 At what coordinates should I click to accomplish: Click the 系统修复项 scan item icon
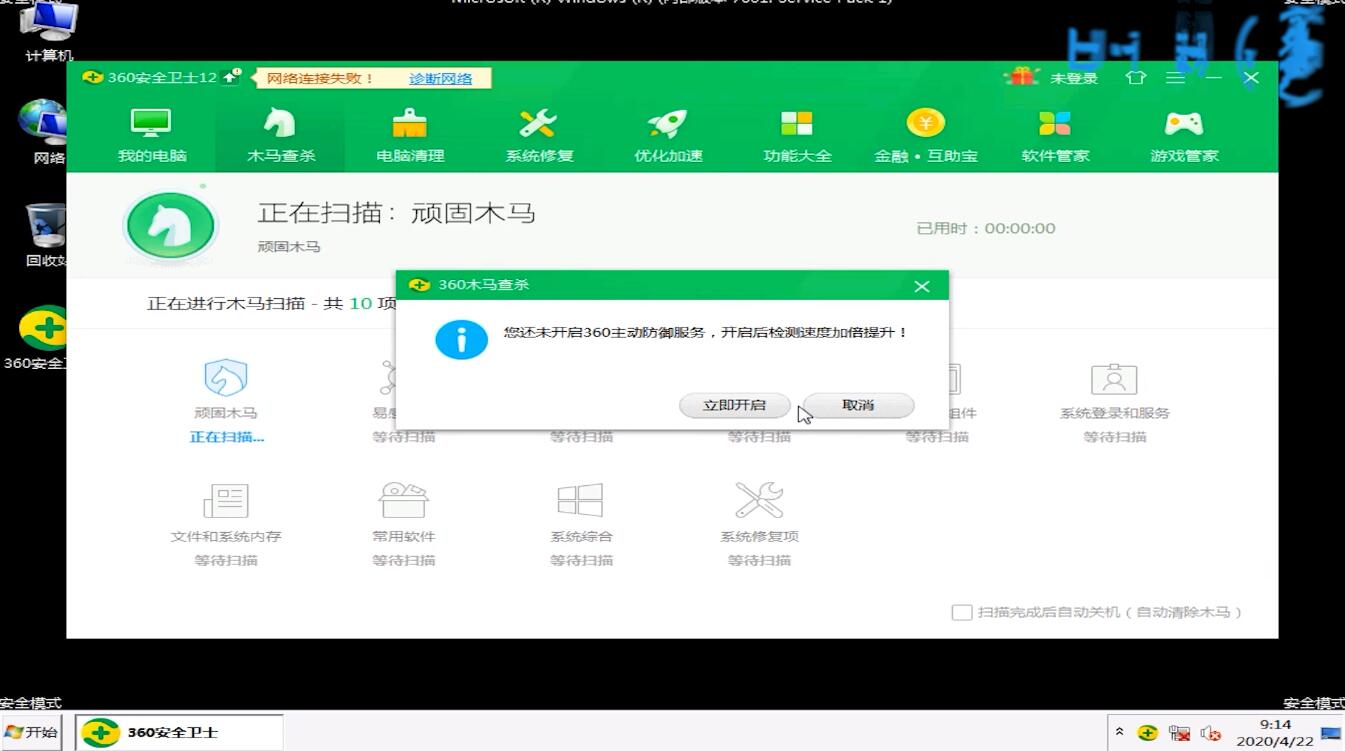point(759,500)
